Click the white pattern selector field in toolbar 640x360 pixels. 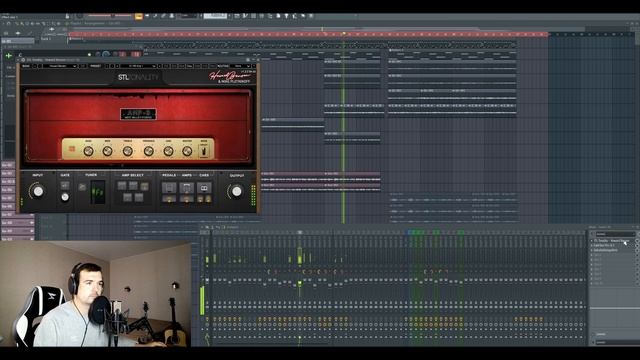coord(215,16)
